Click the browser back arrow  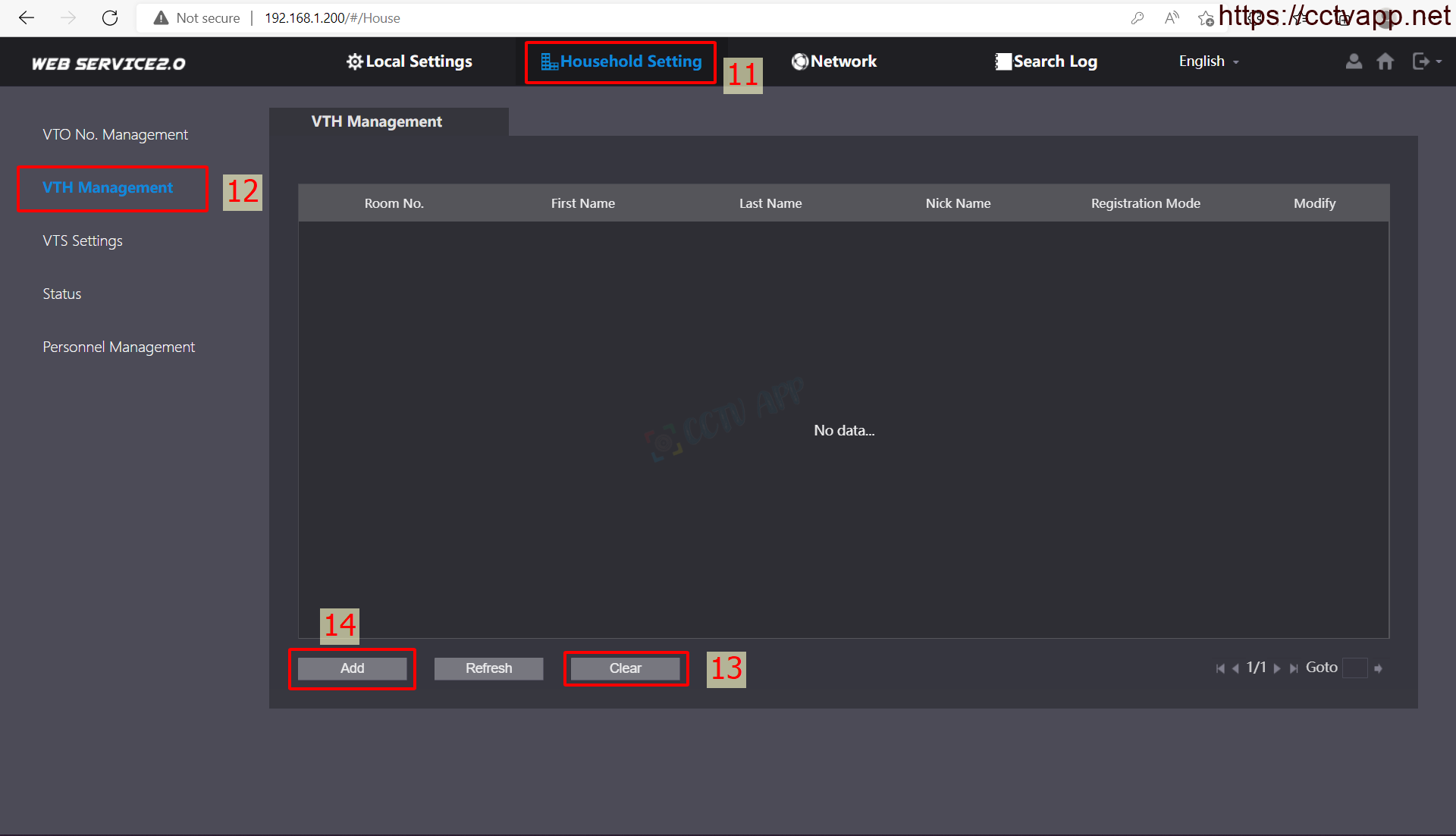point(27,17)
